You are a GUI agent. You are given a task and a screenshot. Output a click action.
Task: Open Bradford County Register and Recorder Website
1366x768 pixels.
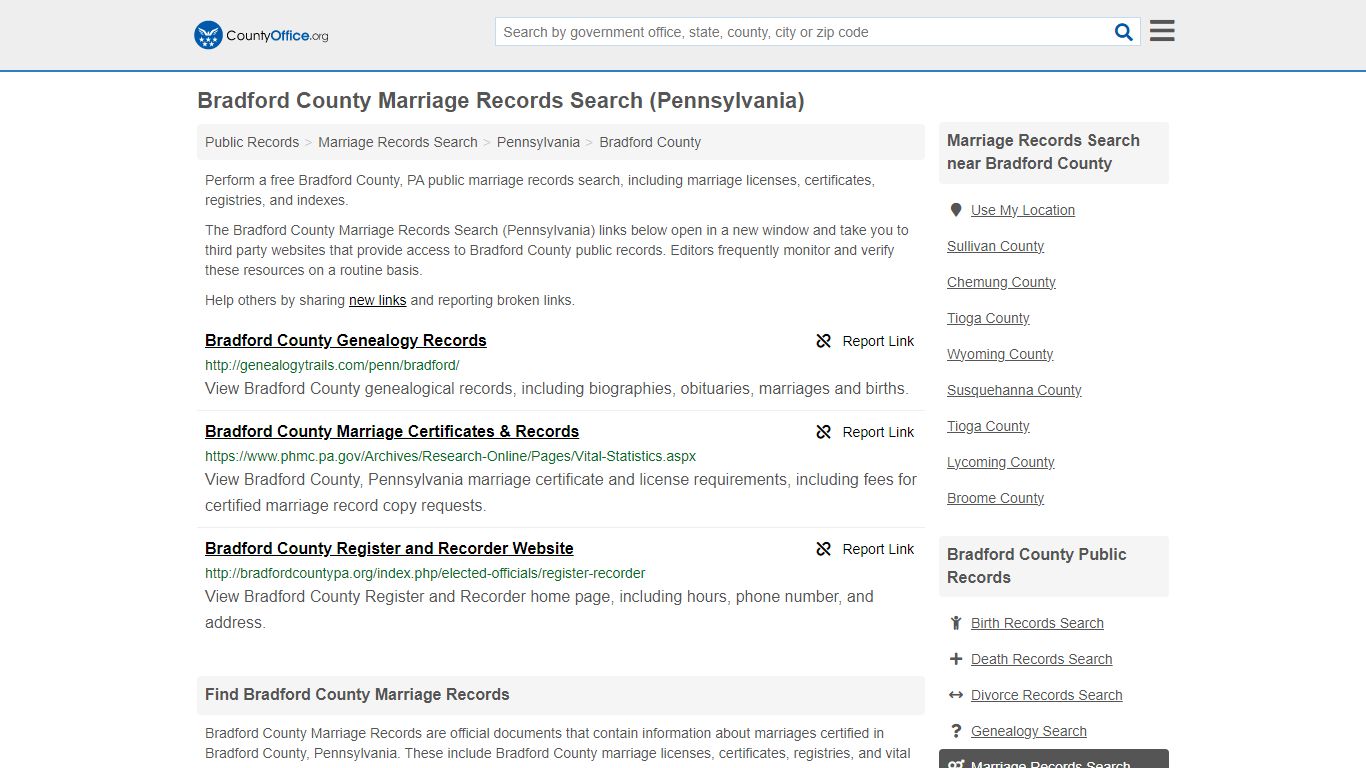pyautogui.click(x=389, y=548)
